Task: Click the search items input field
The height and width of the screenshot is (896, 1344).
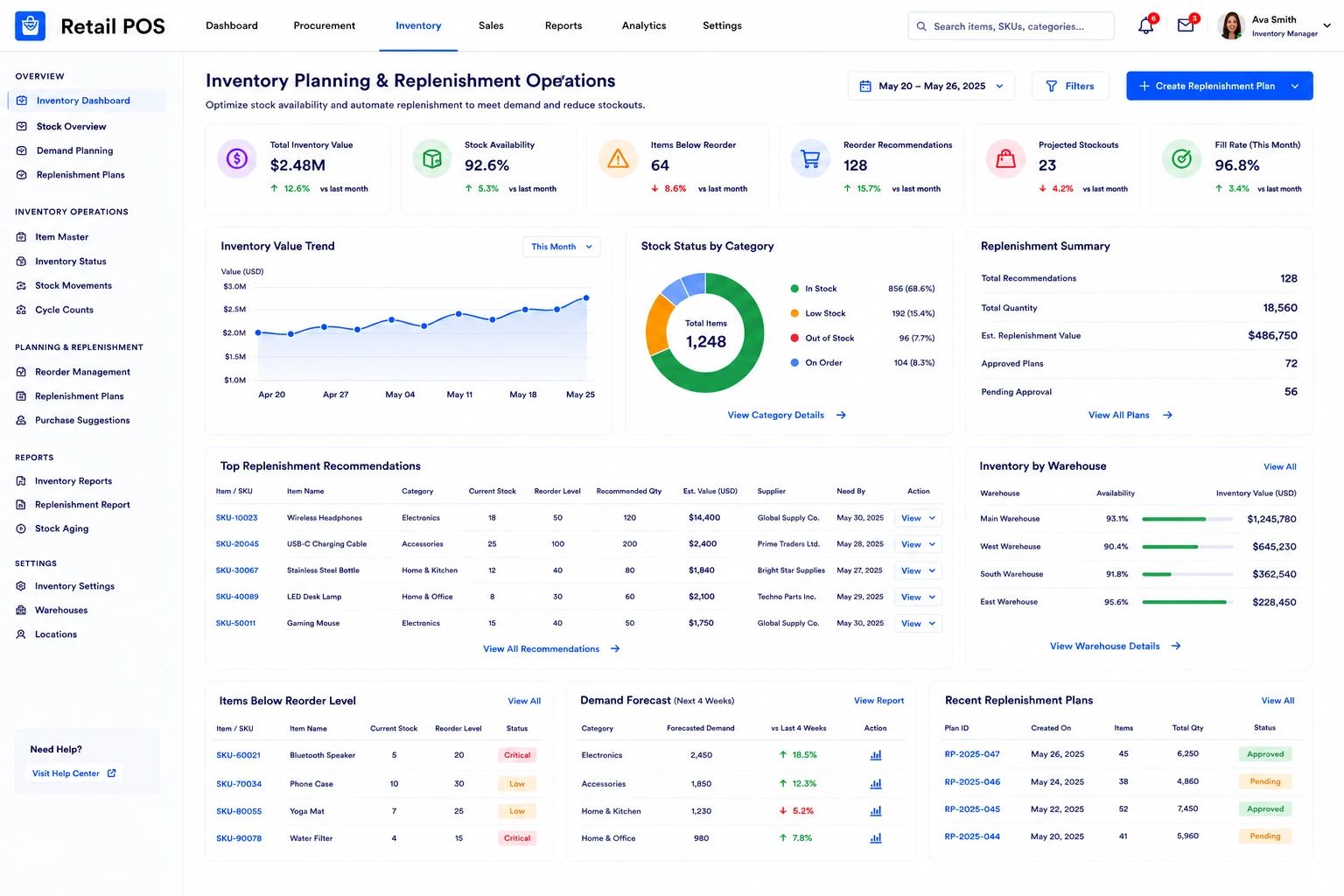Action: click(x=1011, y=26)
